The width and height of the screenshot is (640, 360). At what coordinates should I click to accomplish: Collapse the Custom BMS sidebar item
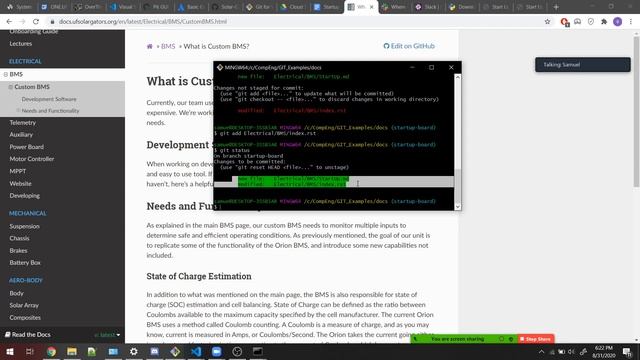click(x=11, y=87)
